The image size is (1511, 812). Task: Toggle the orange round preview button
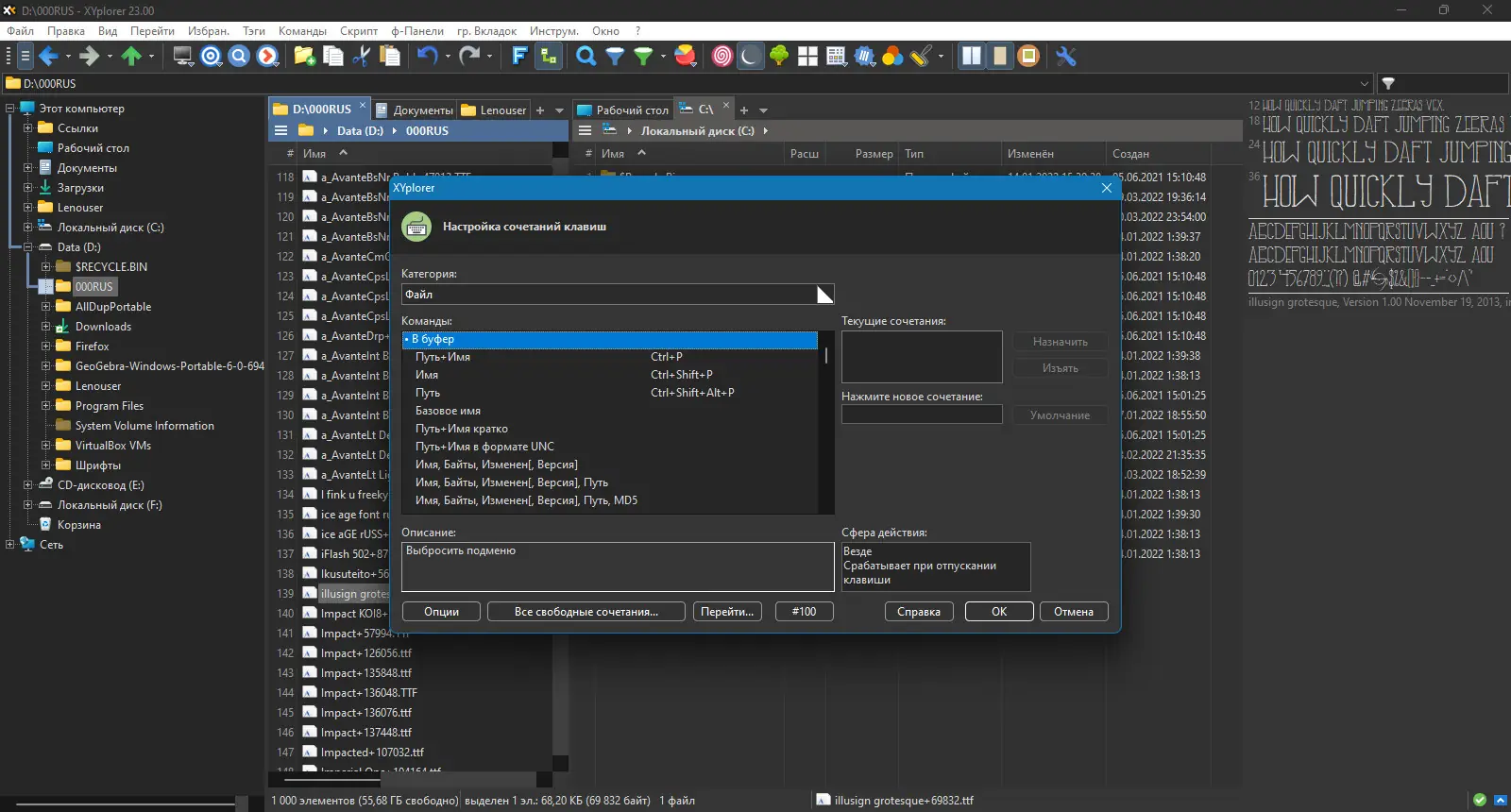[1028, 57]
